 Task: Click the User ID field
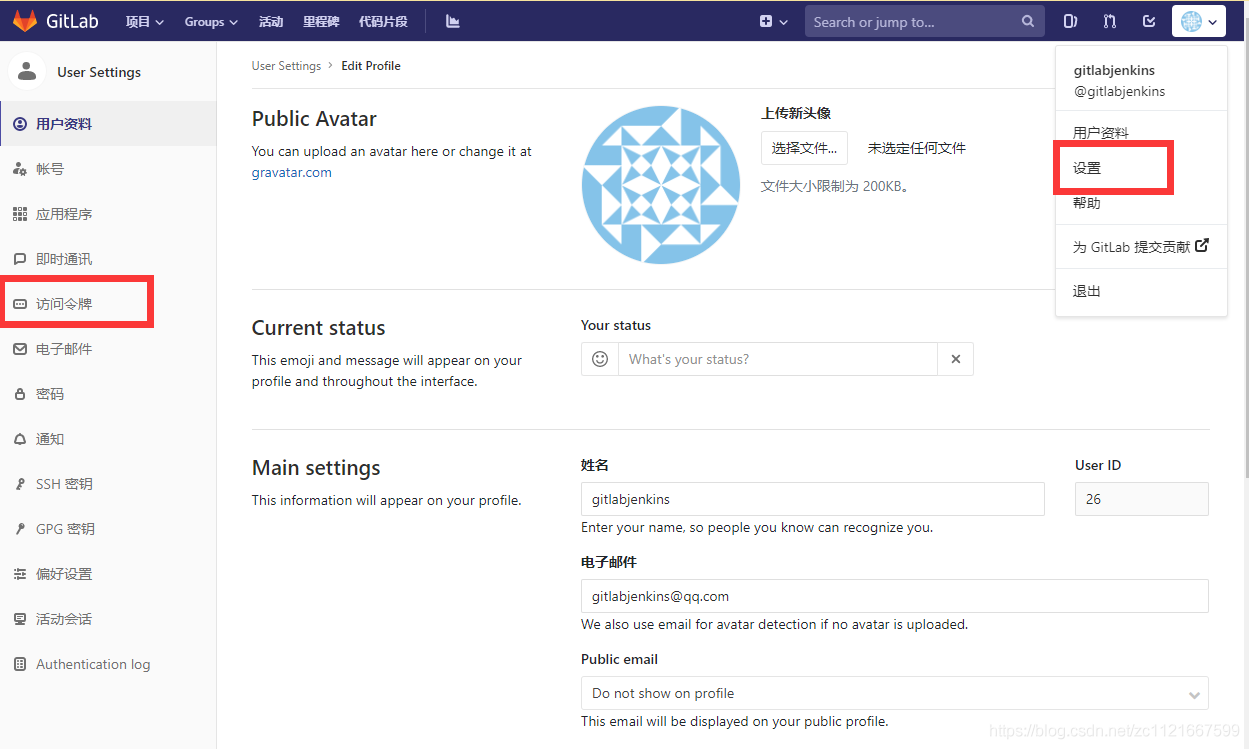tap(1141, 499)
